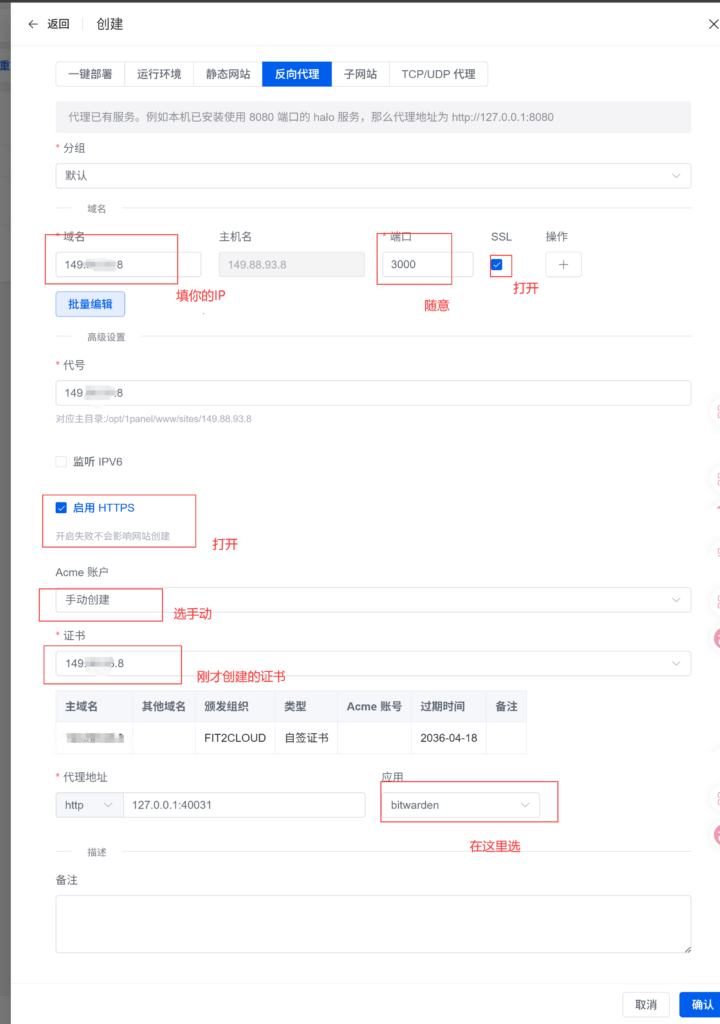Viewport: 720px width, 1024px height.
Task: Open the 应用 dropdown showing bitwarden
Action: click(x=460, y=805)
